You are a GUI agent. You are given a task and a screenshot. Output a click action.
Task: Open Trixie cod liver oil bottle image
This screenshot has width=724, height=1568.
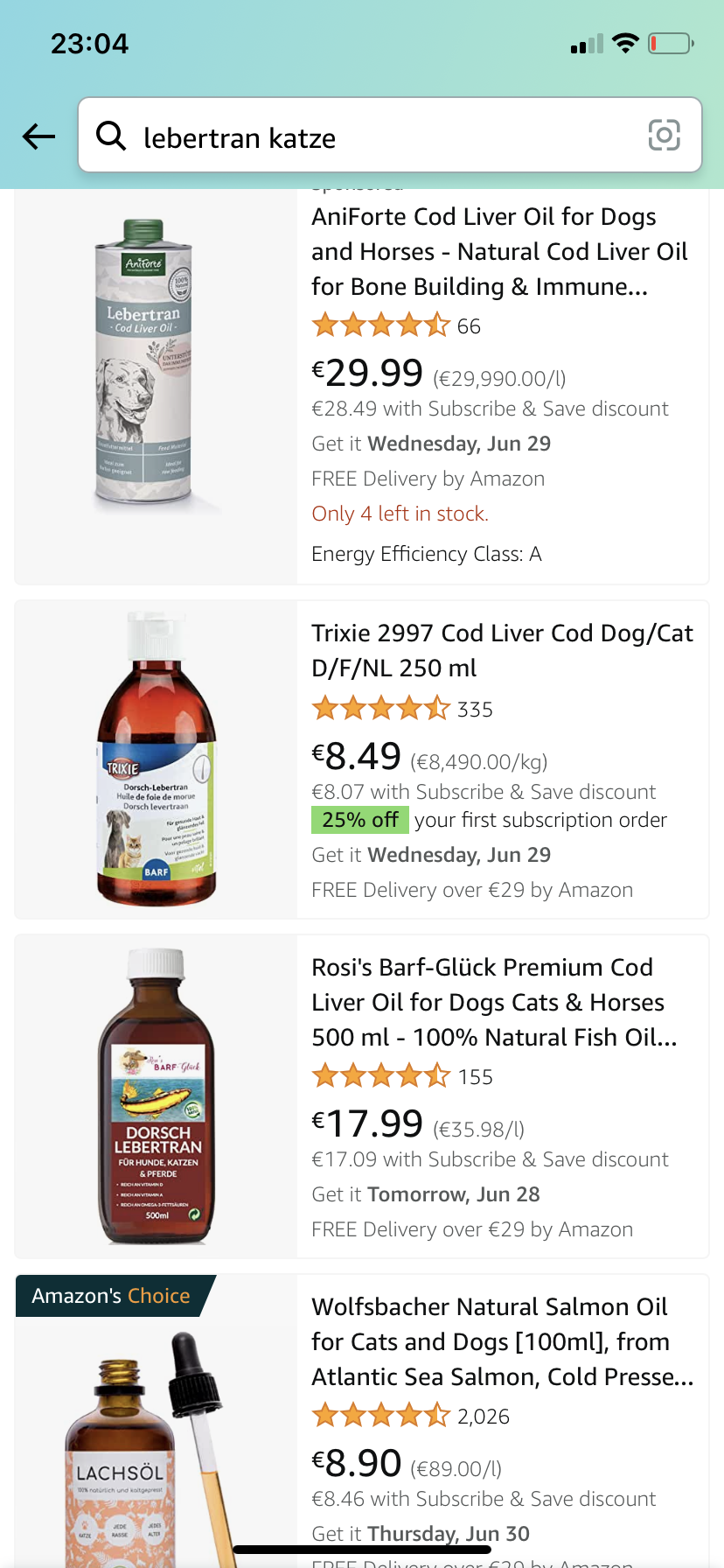(x=156, y=759)
